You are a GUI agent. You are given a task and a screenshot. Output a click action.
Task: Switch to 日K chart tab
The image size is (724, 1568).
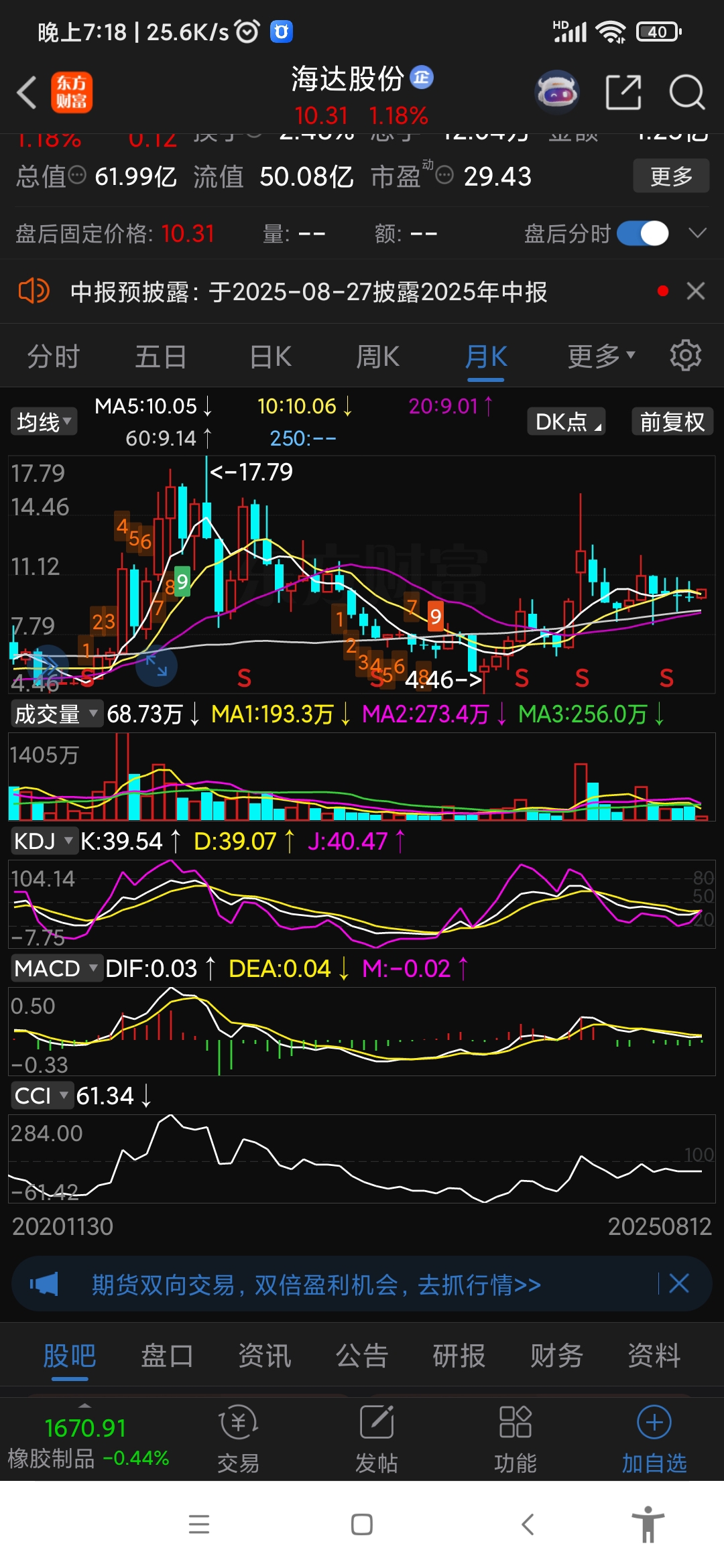tap(270, 356)
